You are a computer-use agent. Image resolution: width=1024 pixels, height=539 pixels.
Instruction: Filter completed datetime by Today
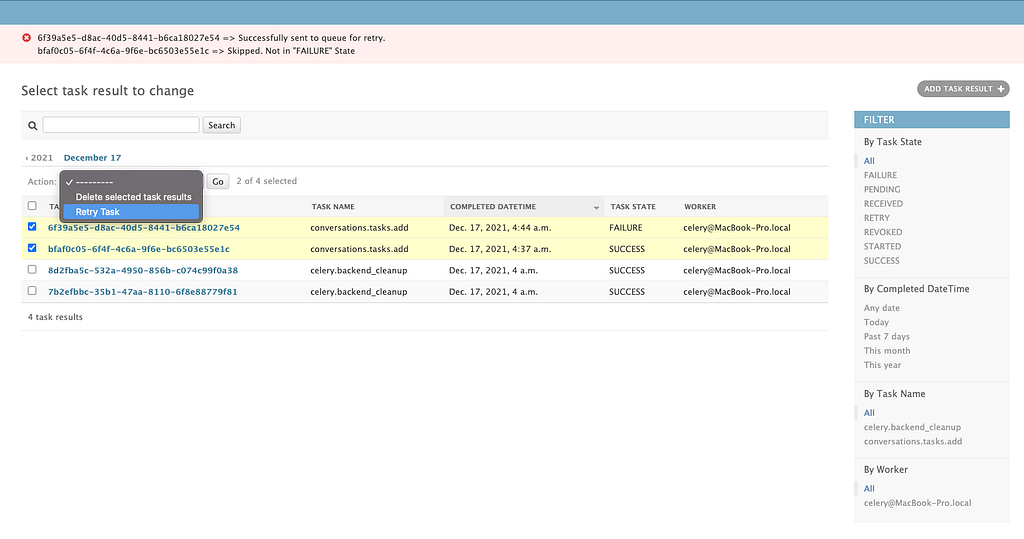(876, 322)
